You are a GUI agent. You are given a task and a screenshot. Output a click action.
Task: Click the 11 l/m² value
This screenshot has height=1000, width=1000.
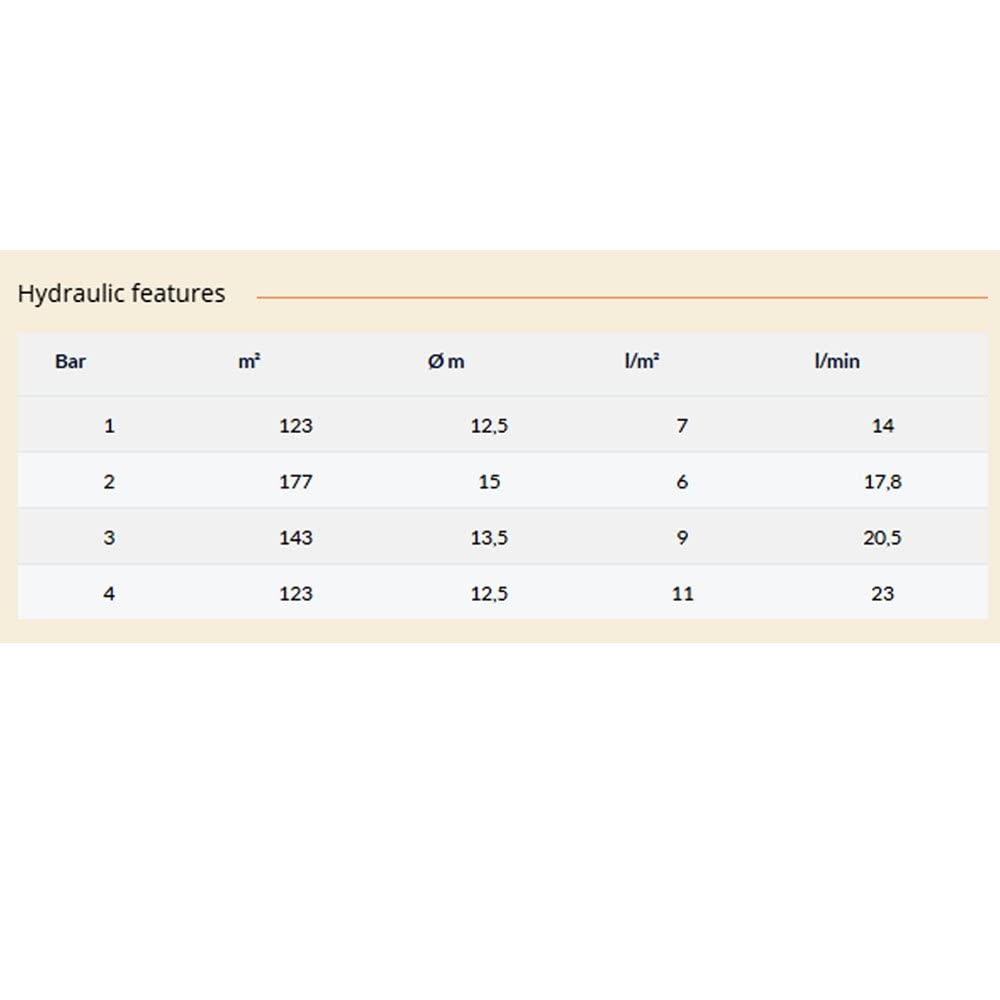click(x=683, y=594)
